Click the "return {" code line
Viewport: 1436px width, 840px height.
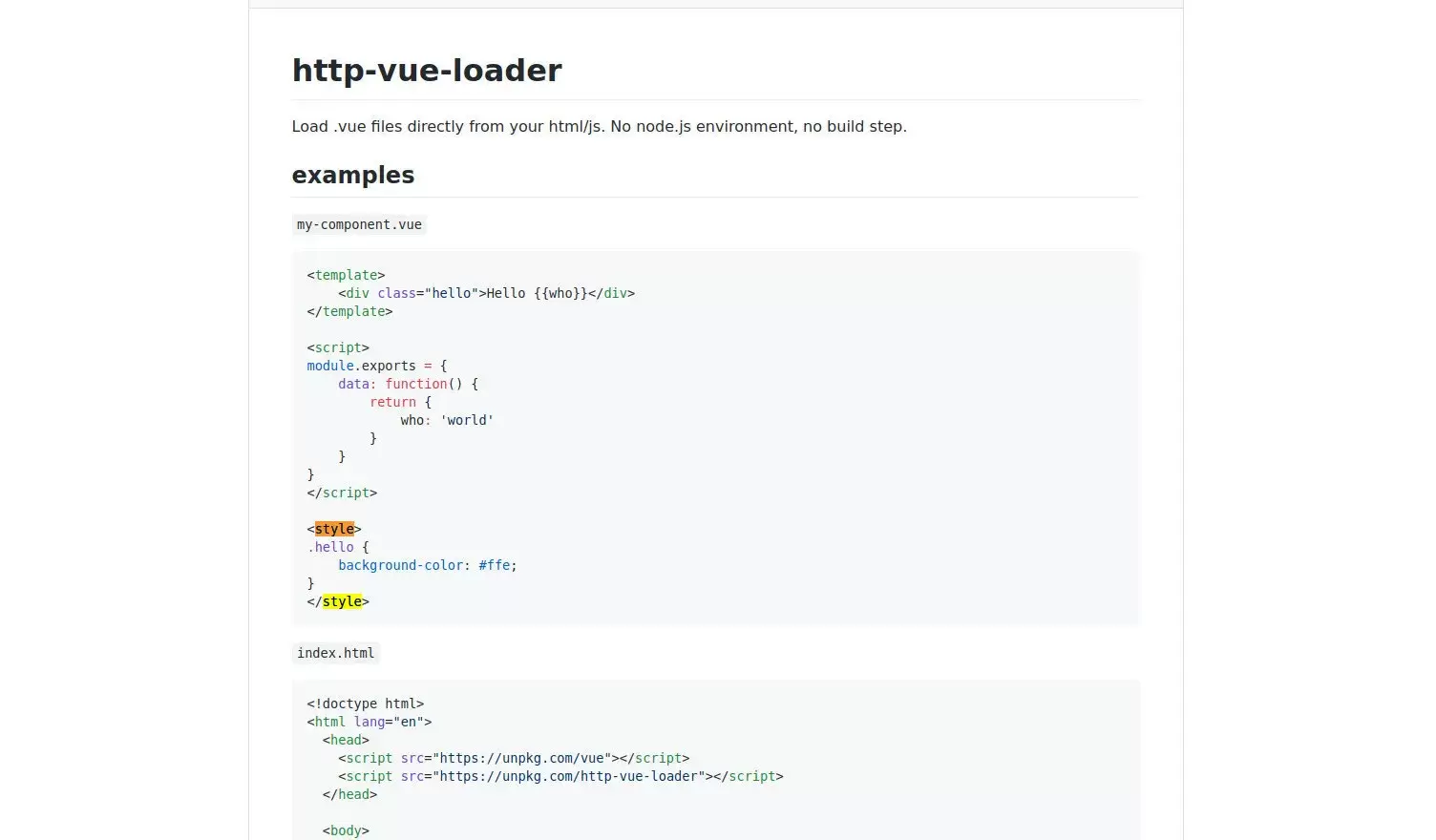tap(401, 402)
